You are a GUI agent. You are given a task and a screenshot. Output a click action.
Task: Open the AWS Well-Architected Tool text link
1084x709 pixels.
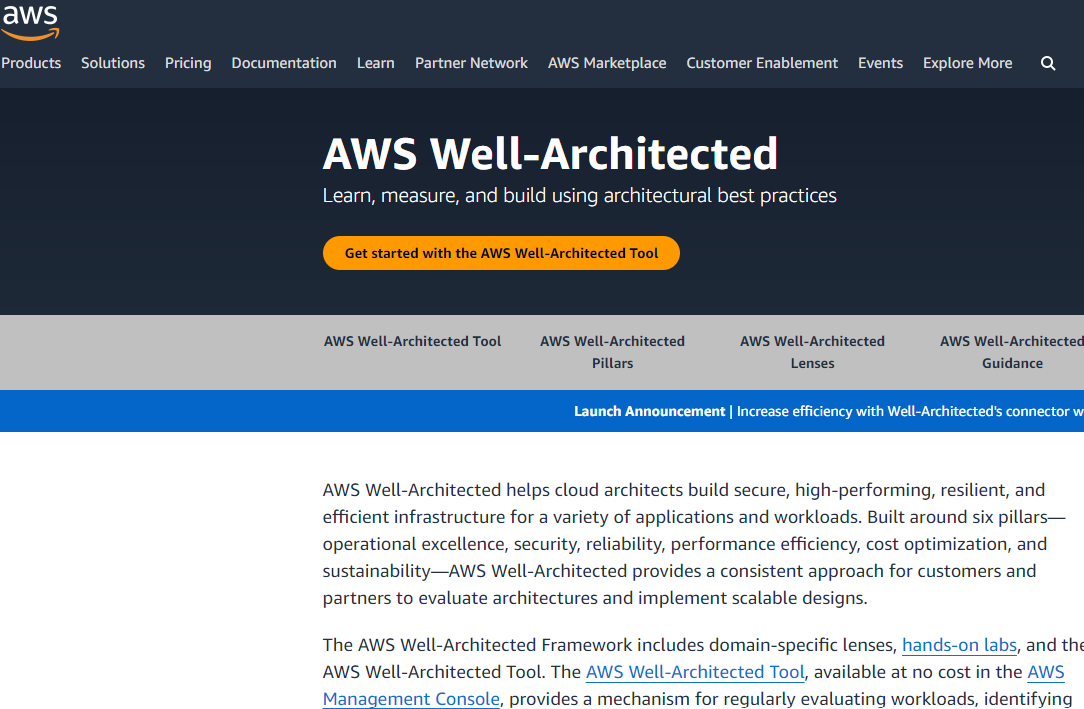coord(695,672)
